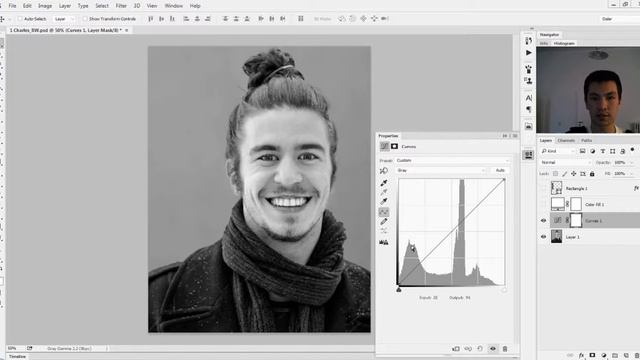
Task: Enable the Auto-Select checkbox
Action: click(20, 19)
